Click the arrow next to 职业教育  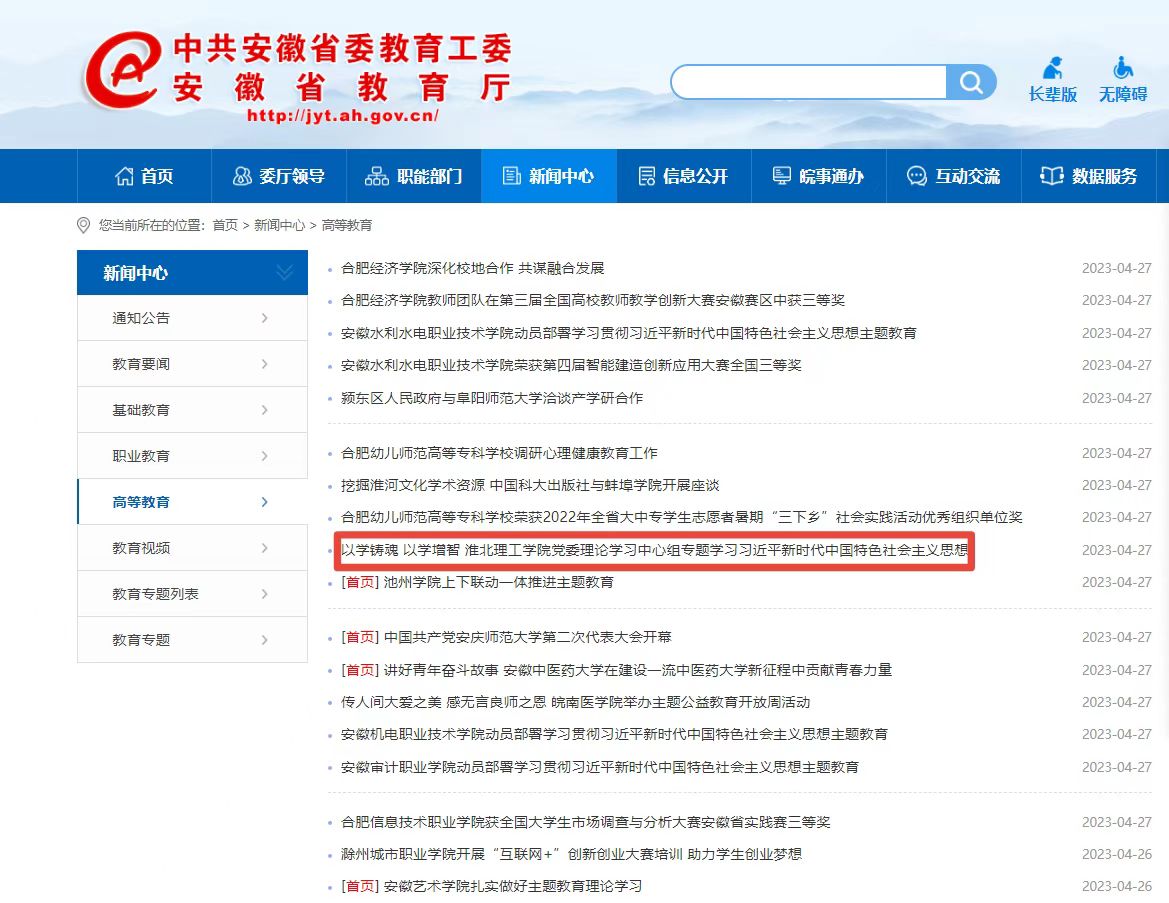point(264,456)
